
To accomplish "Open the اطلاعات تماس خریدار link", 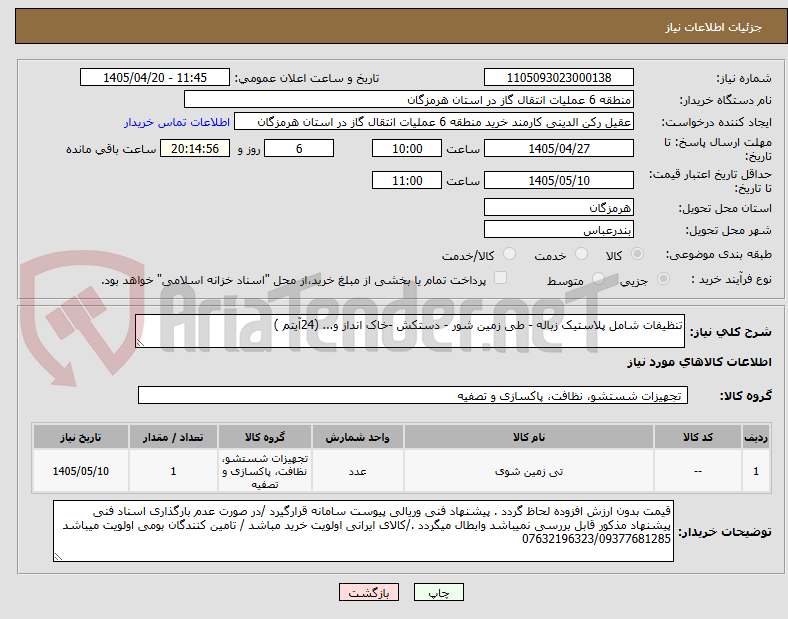I will click(177, 122).
